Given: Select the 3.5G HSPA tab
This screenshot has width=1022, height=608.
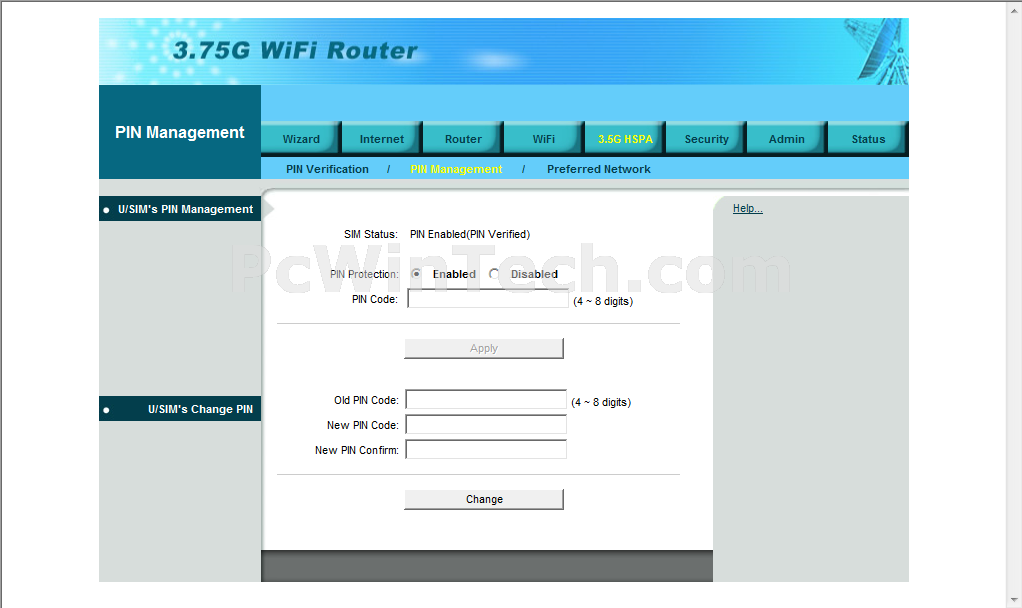Looking at the screenshot, I should click(x=625, y=139).
